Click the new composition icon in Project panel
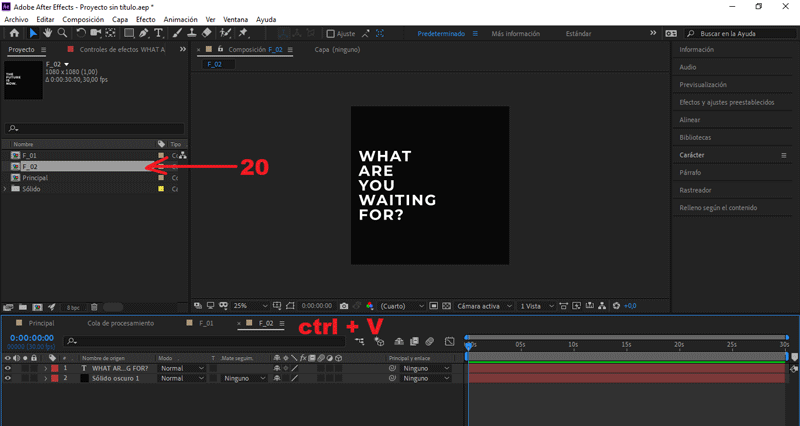Screen dimensions: 800x426 [x=37, y=307]
